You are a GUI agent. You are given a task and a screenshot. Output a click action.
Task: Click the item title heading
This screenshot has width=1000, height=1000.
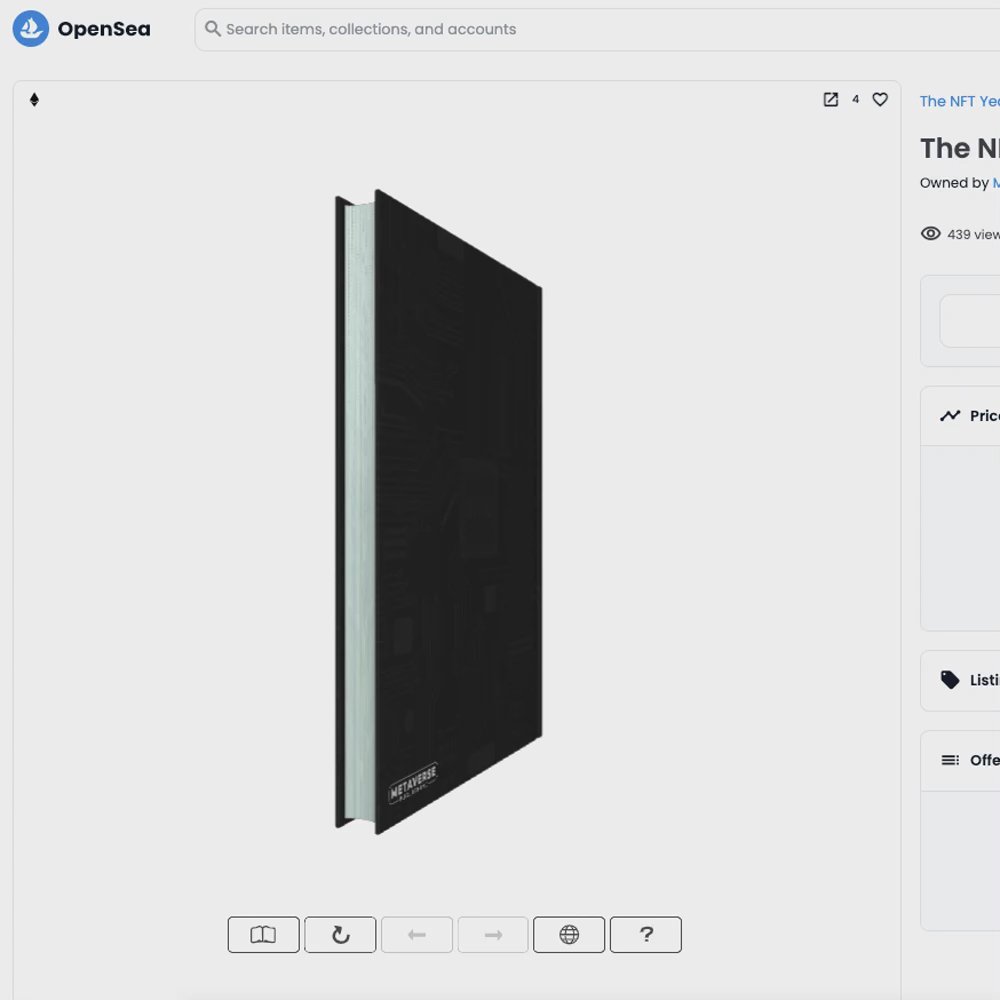(x=960, y=148)
